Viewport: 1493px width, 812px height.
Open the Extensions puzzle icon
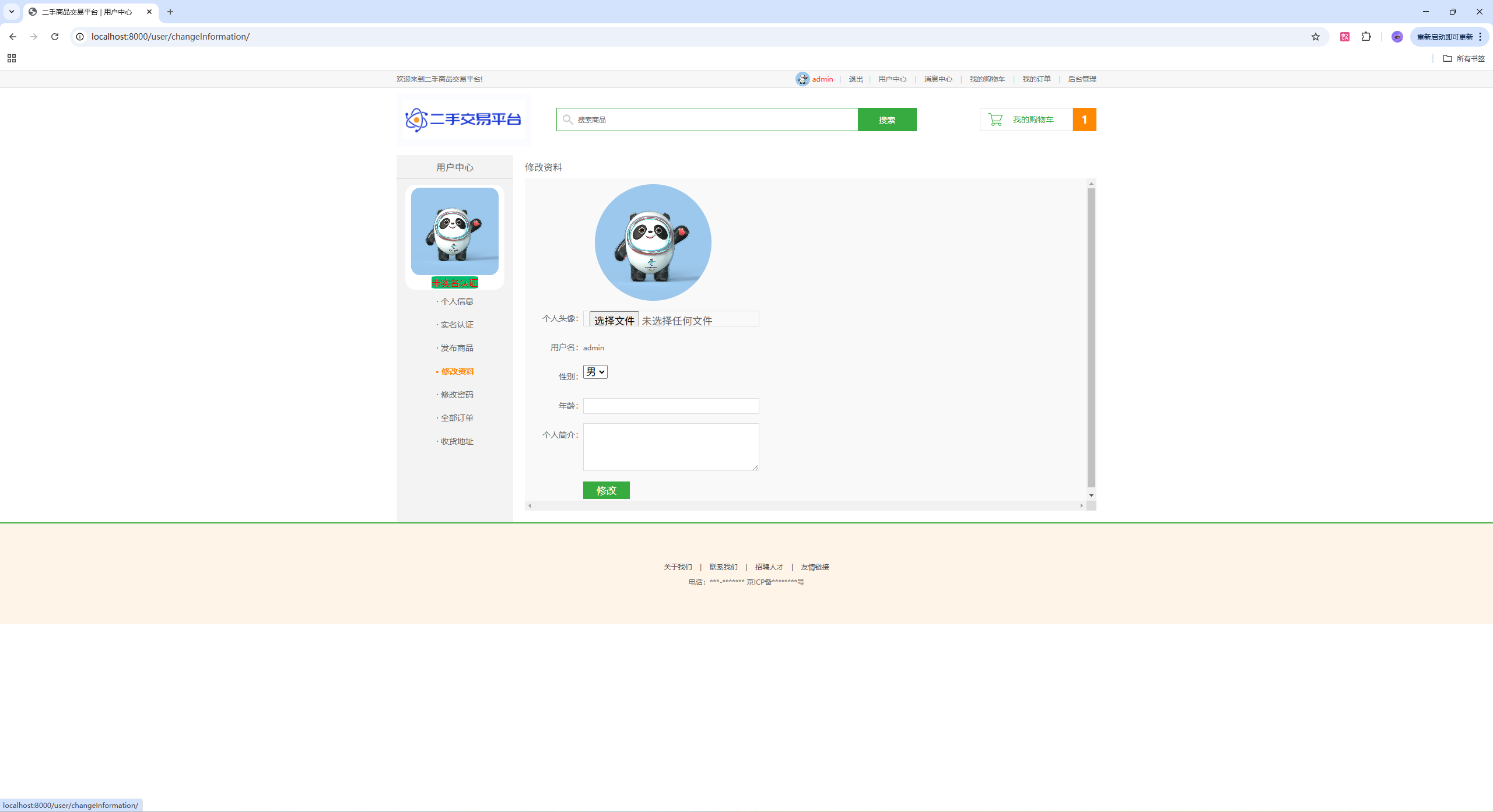(1366, 37)
